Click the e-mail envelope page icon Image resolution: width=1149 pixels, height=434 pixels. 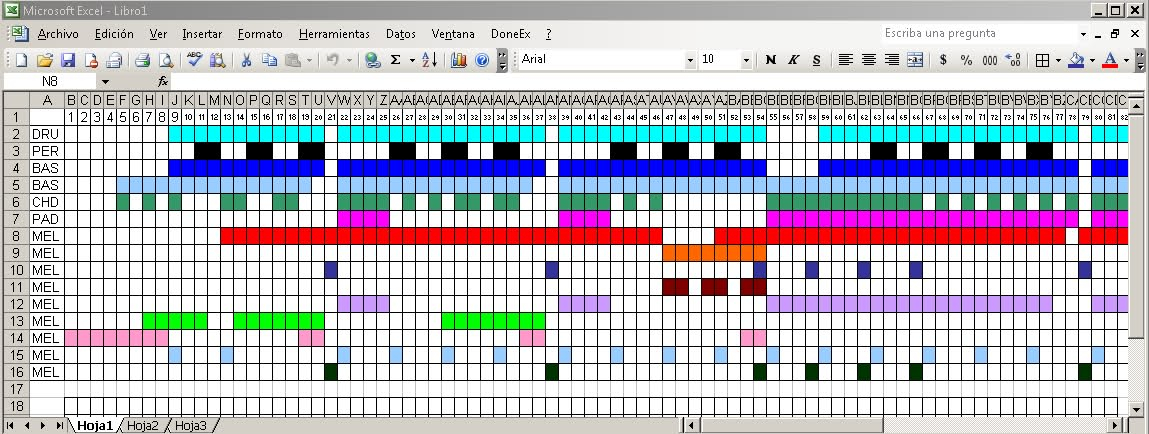pyautogui.click(x=114, y=60)
